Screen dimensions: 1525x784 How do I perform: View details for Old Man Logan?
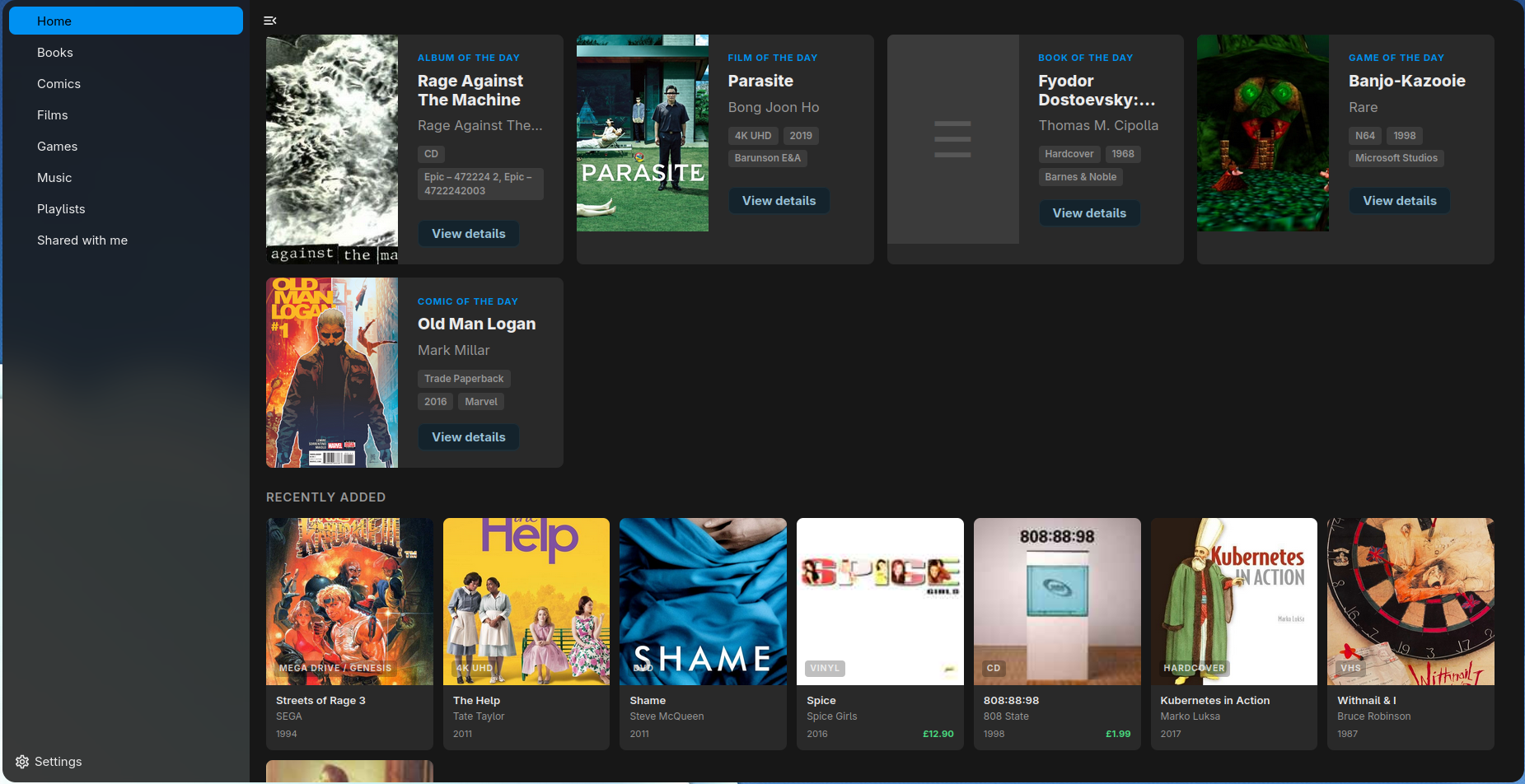(x=469, y=437)
